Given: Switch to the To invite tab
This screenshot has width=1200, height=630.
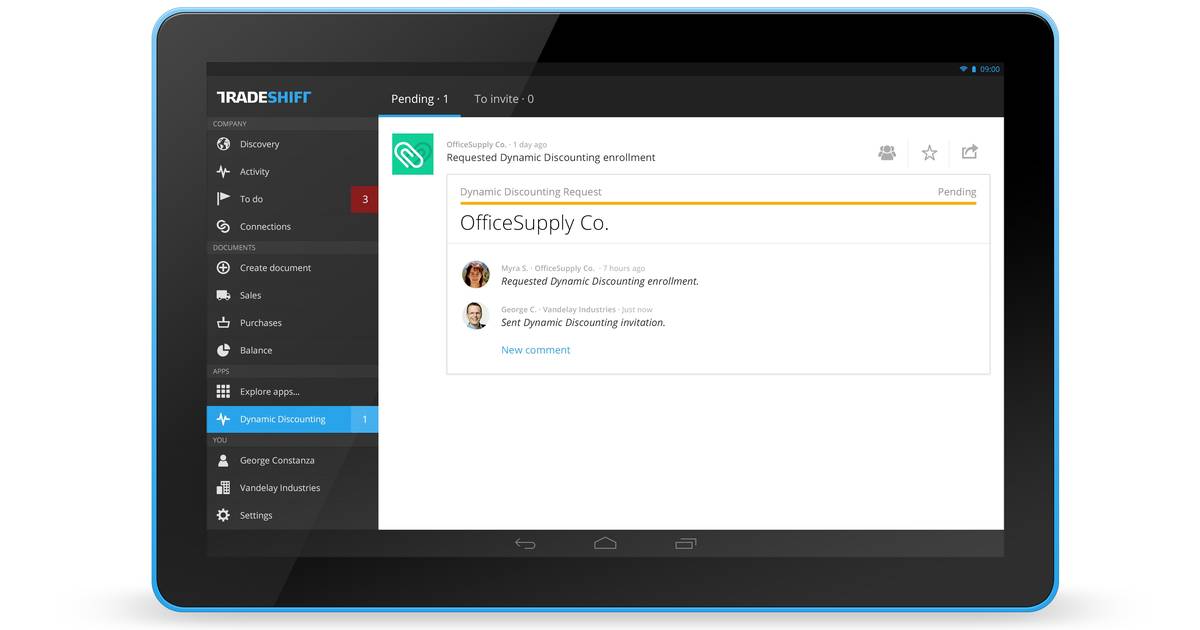Looking at the screenshot, I should point(503,99).
